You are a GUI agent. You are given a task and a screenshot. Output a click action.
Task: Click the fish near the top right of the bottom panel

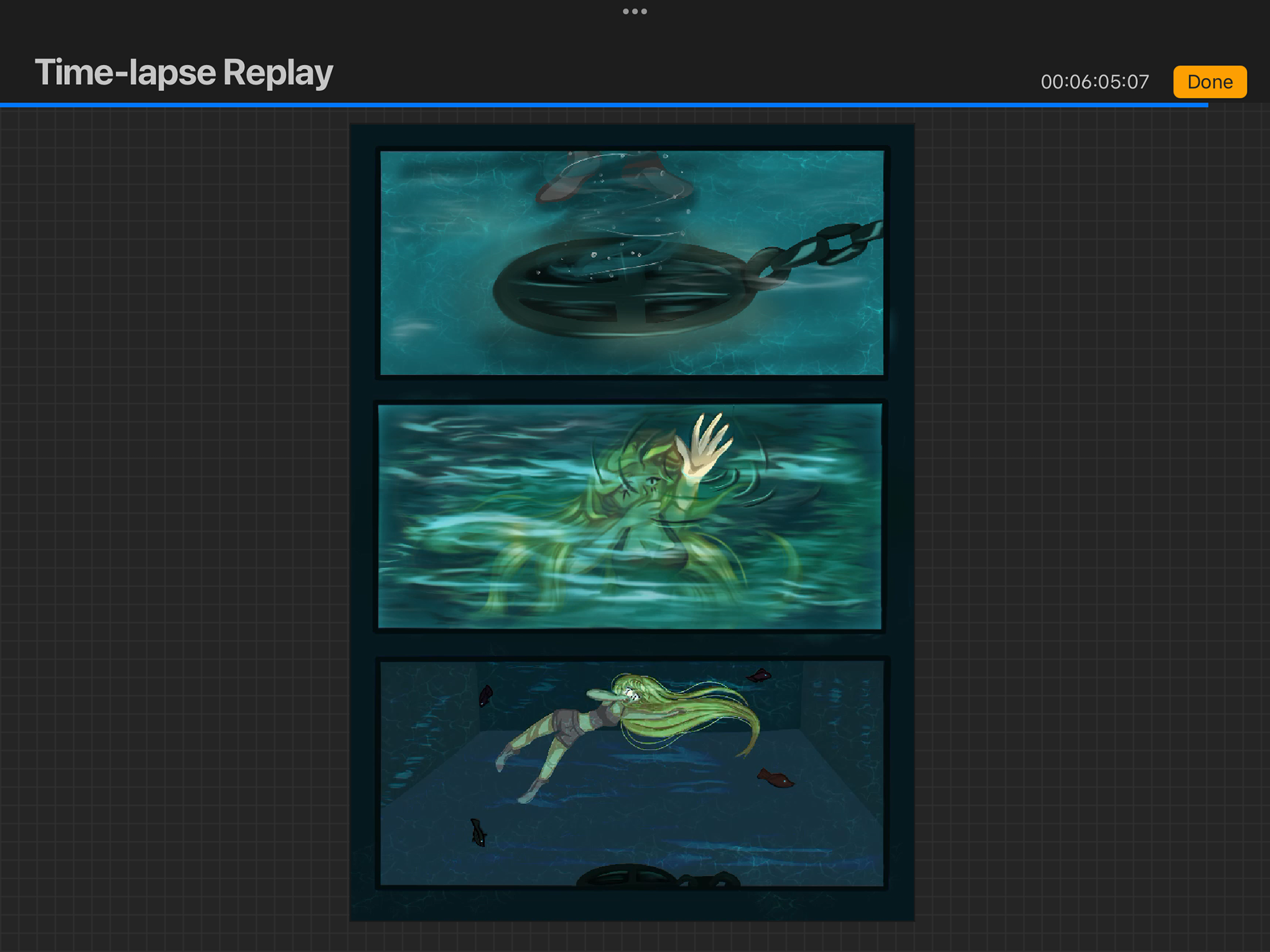[759, 676]
